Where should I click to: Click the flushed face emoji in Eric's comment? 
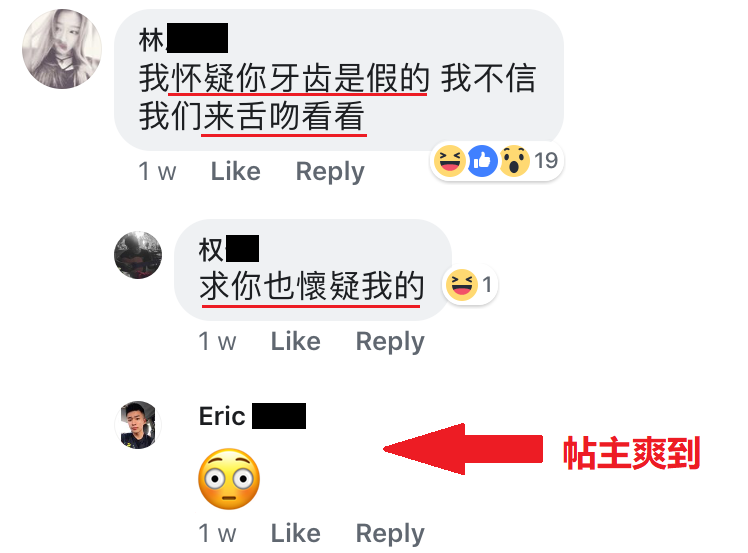[x=229, y=479]
